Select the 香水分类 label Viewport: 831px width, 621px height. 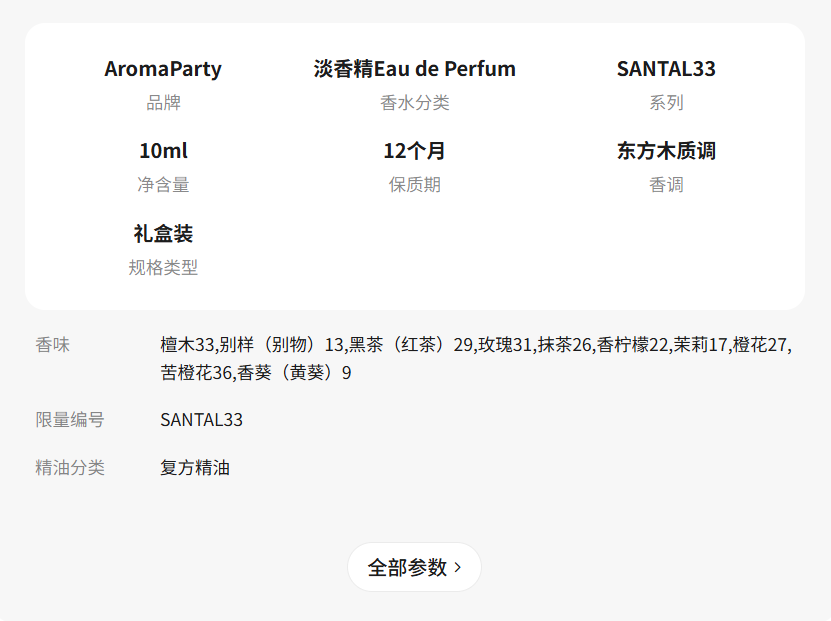415,102
